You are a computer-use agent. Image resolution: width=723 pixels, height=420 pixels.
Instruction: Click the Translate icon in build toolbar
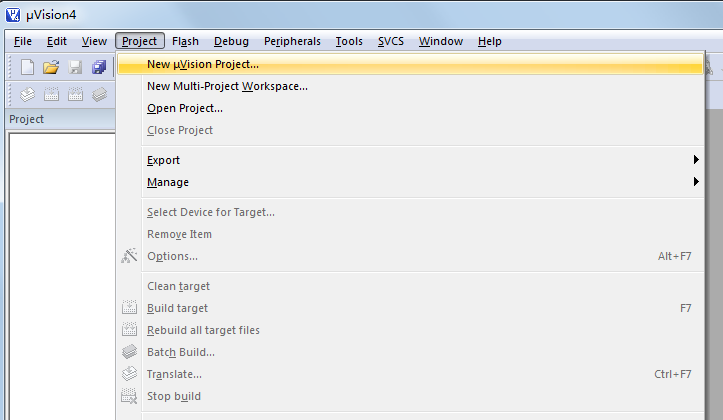click(28, 95)
